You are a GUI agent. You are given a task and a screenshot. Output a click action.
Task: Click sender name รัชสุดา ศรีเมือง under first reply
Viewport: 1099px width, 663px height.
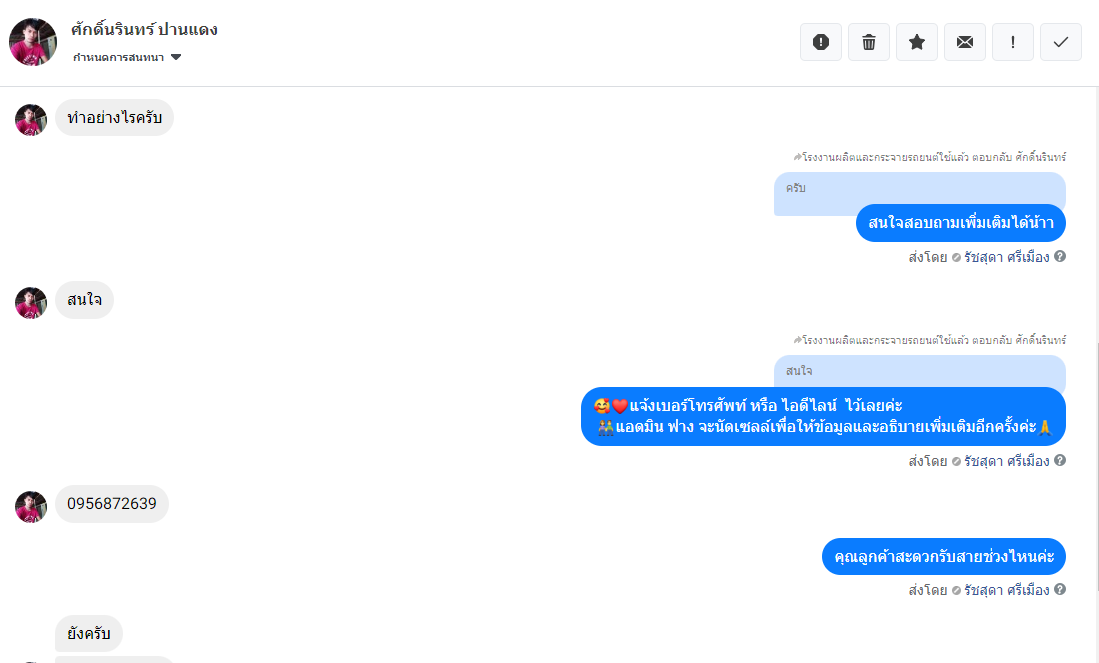pyautogui.click(x=1006, y=257)
